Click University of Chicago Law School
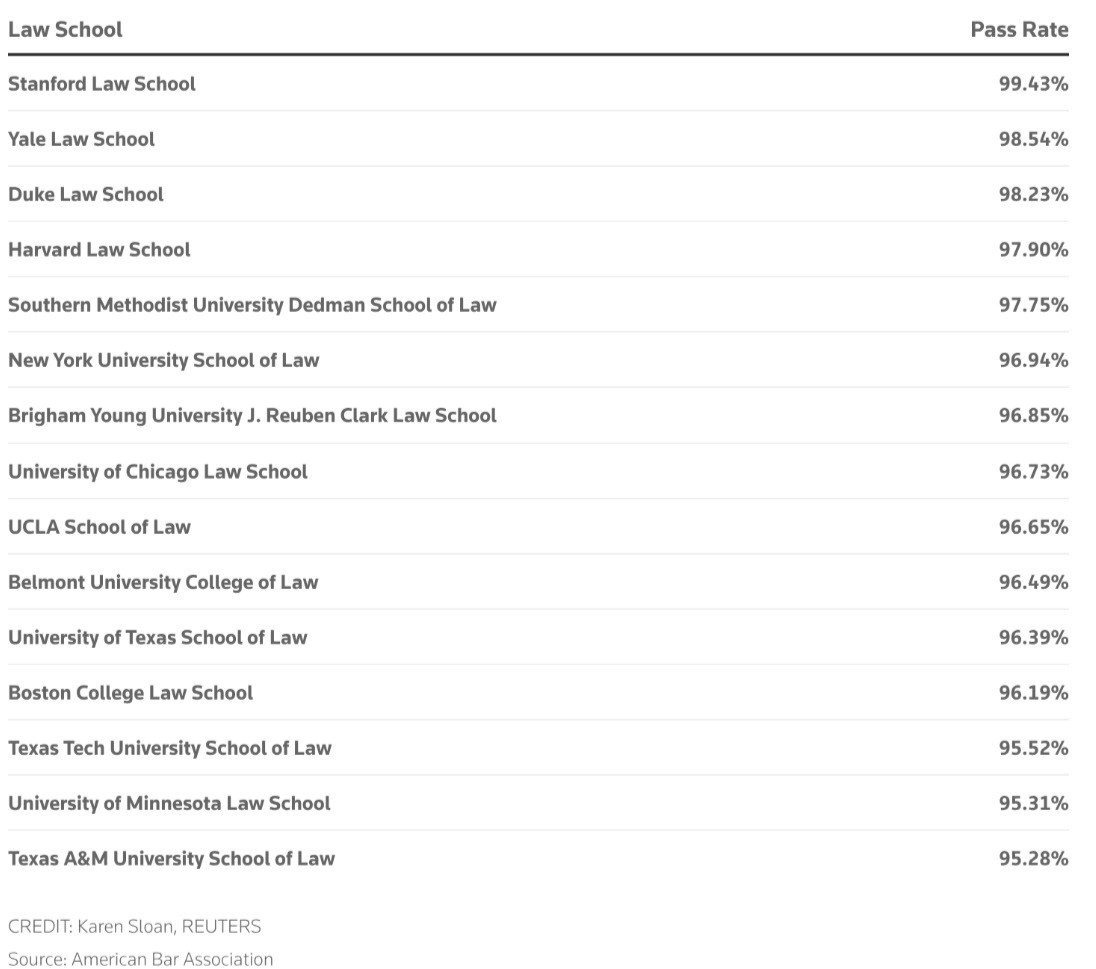1096x969 pixels. (x=158, y=471)
